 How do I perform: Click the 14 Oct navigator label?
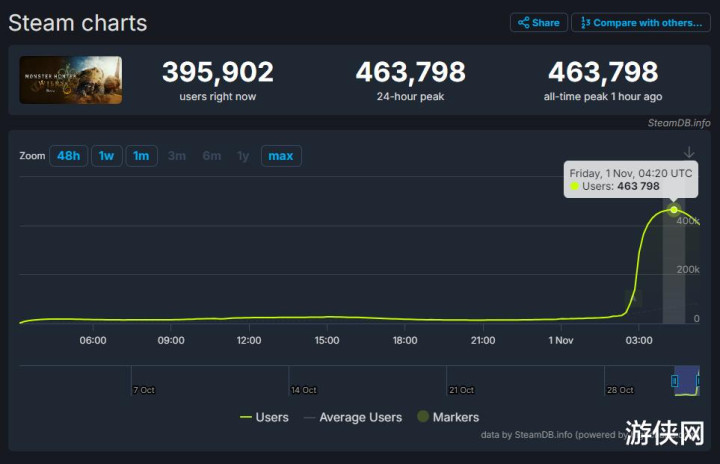point(304,390)
